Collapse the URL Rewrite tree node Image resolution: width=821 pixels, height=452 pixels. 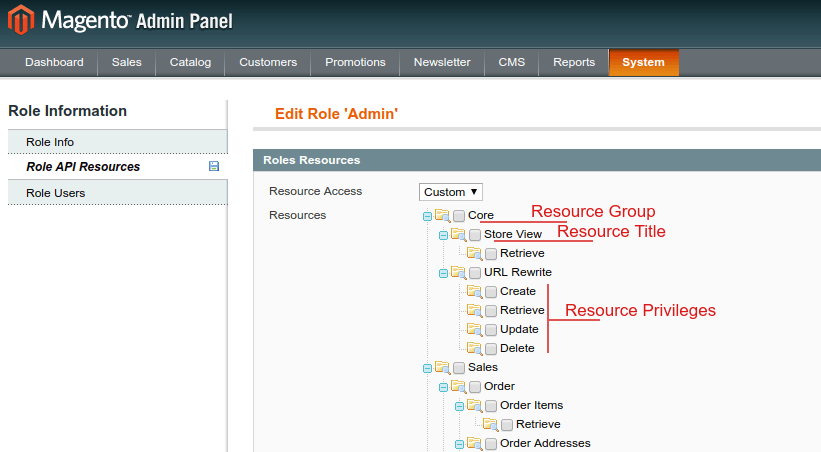coord(443,273)
